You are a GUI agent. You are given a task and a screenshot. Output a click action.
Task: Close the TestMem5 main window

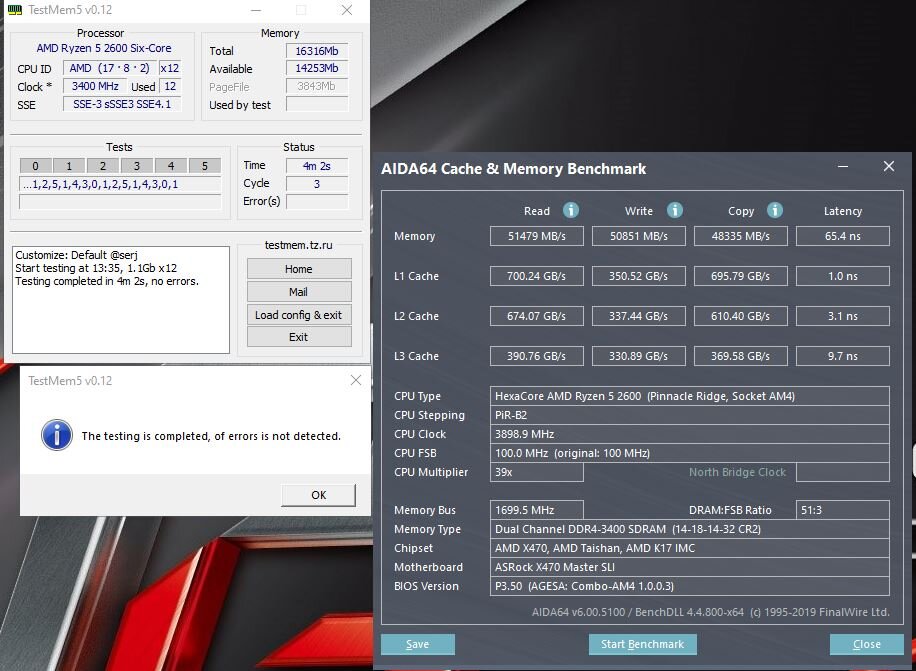347,10
